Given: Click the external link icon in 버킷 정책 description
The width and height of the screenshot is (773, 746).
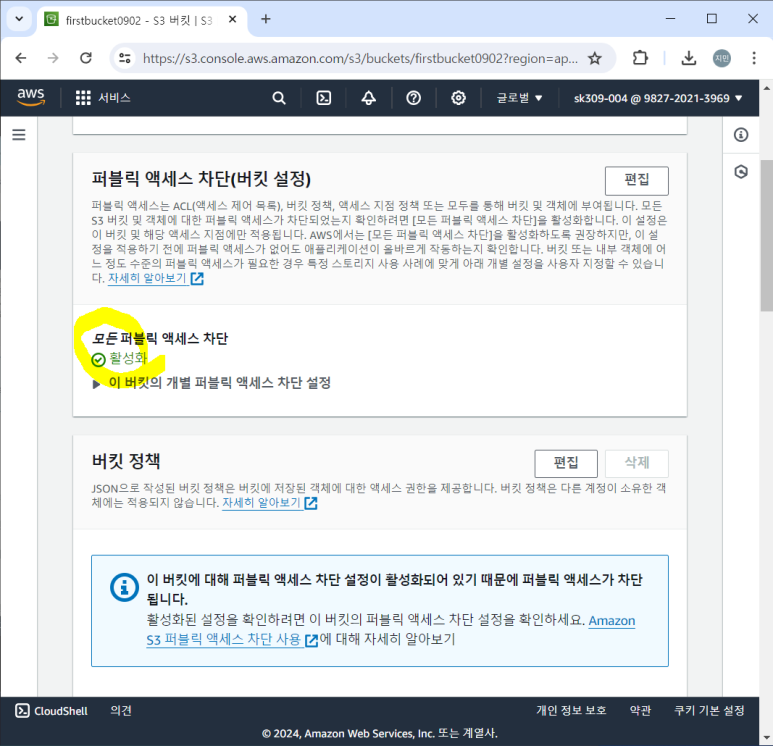Looking at the screenshot, I should coord(311,503).
